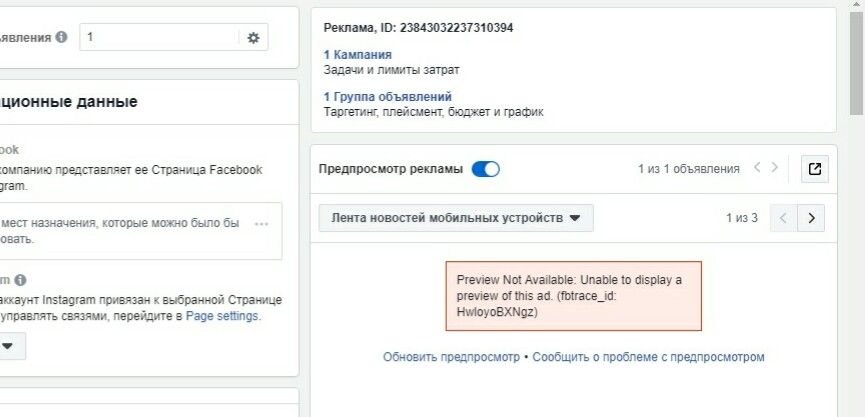
Task: Open ad preview in new window icon
Action: pyautogui.click(x=814, y=169)
